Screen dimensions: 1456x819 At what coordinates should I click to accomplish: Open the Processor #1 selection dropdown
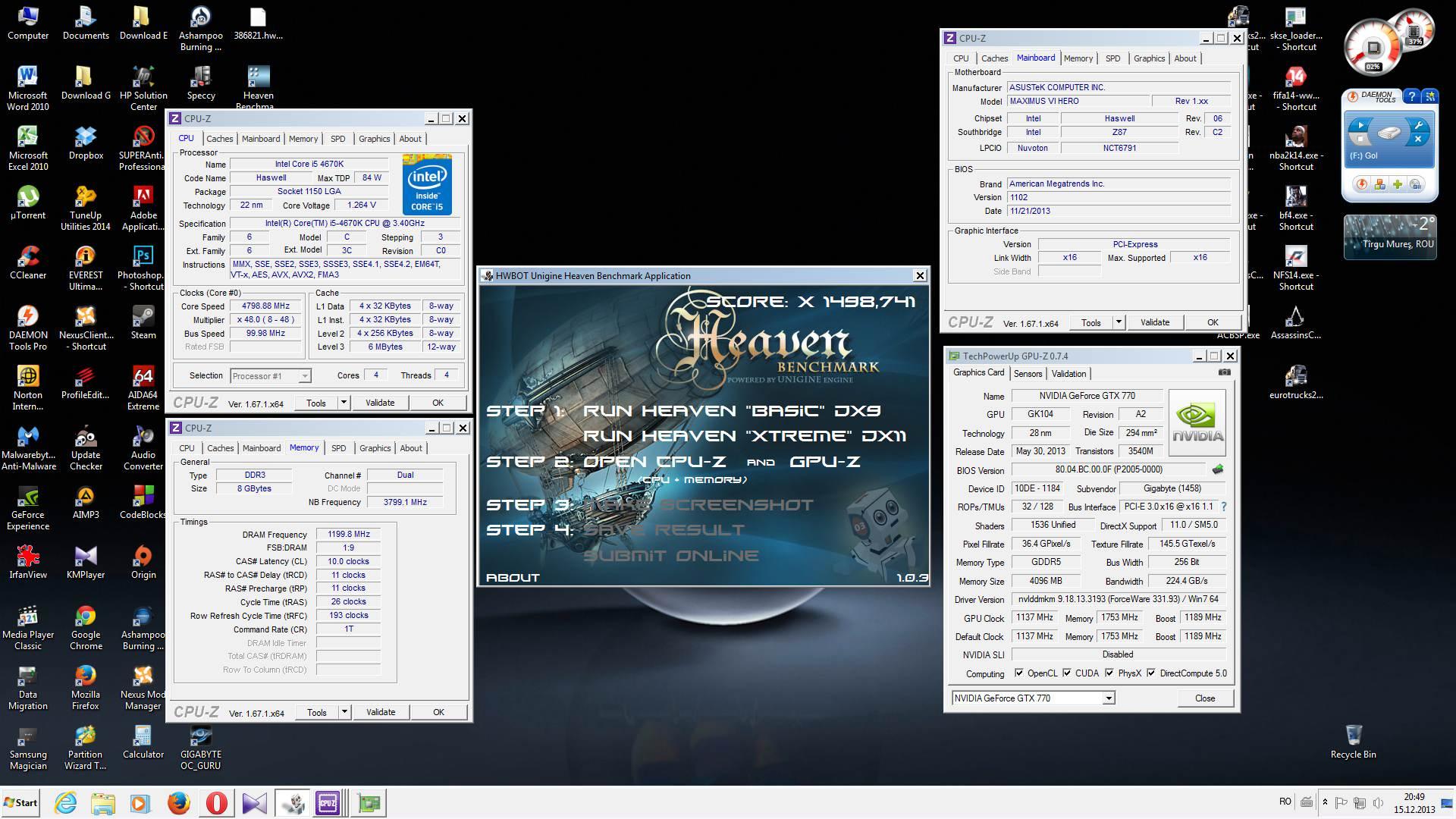[x=304, y=375]
